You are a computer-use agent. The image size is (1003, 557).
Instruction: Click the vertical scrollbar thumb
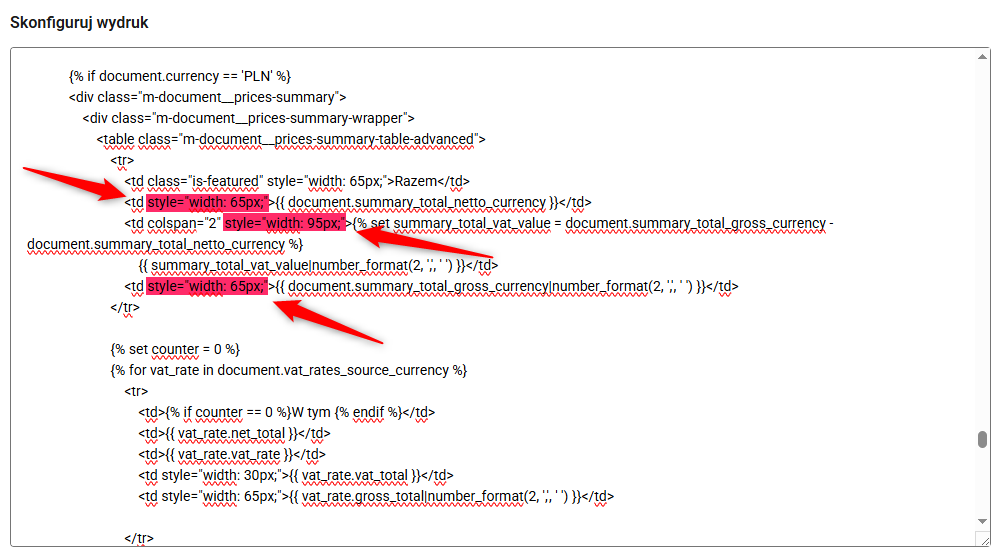[x=983, y=440]
